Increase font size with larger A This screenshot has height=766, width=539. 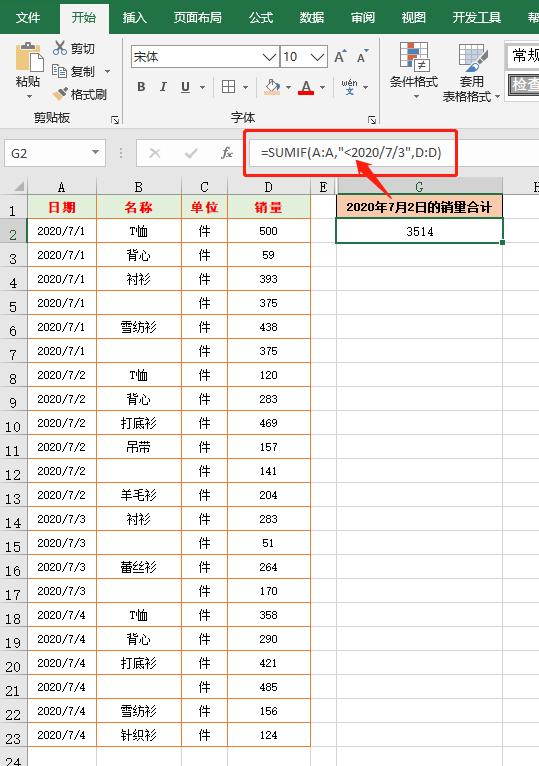(340, 57)
